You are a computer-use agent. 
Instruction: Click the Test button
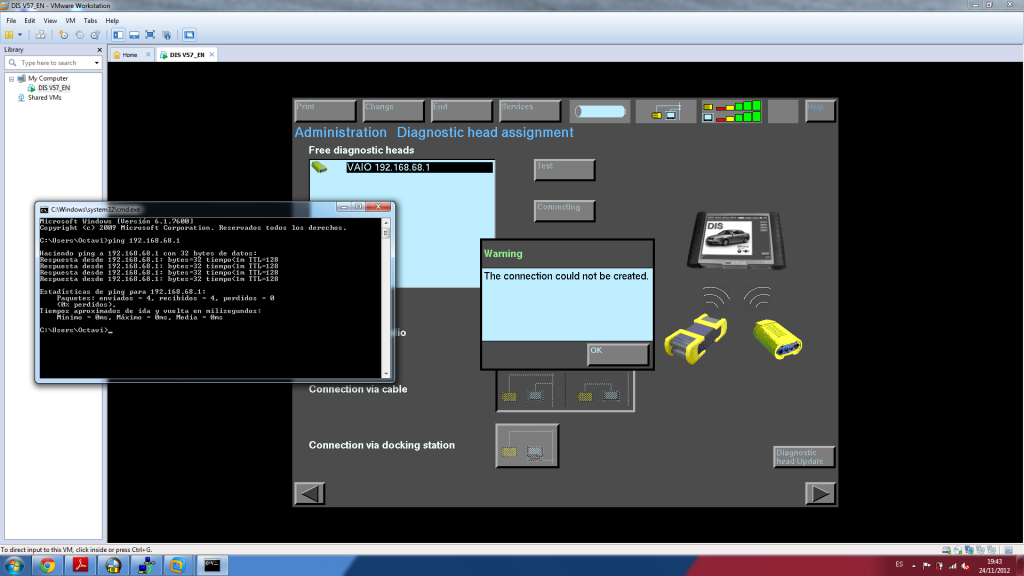coord(564,170)
